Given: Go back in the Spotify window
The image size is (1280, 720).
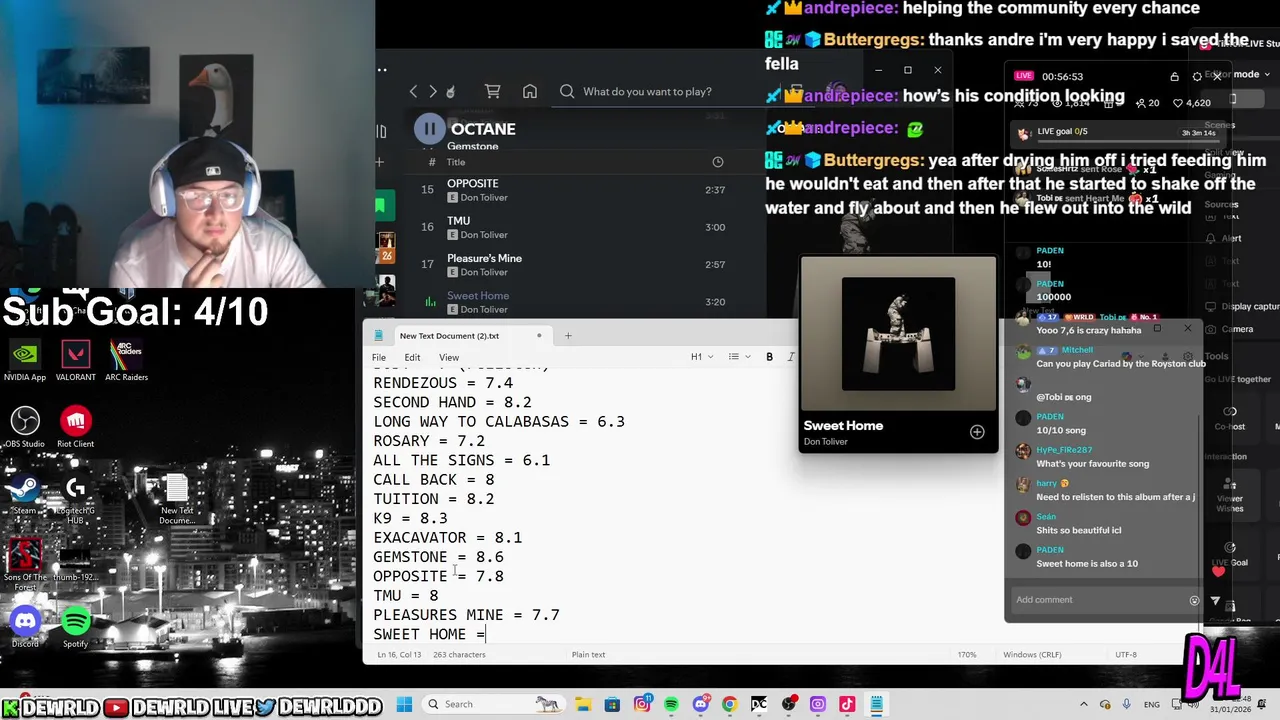Looking at the screenshot, I should click(413, 91).
